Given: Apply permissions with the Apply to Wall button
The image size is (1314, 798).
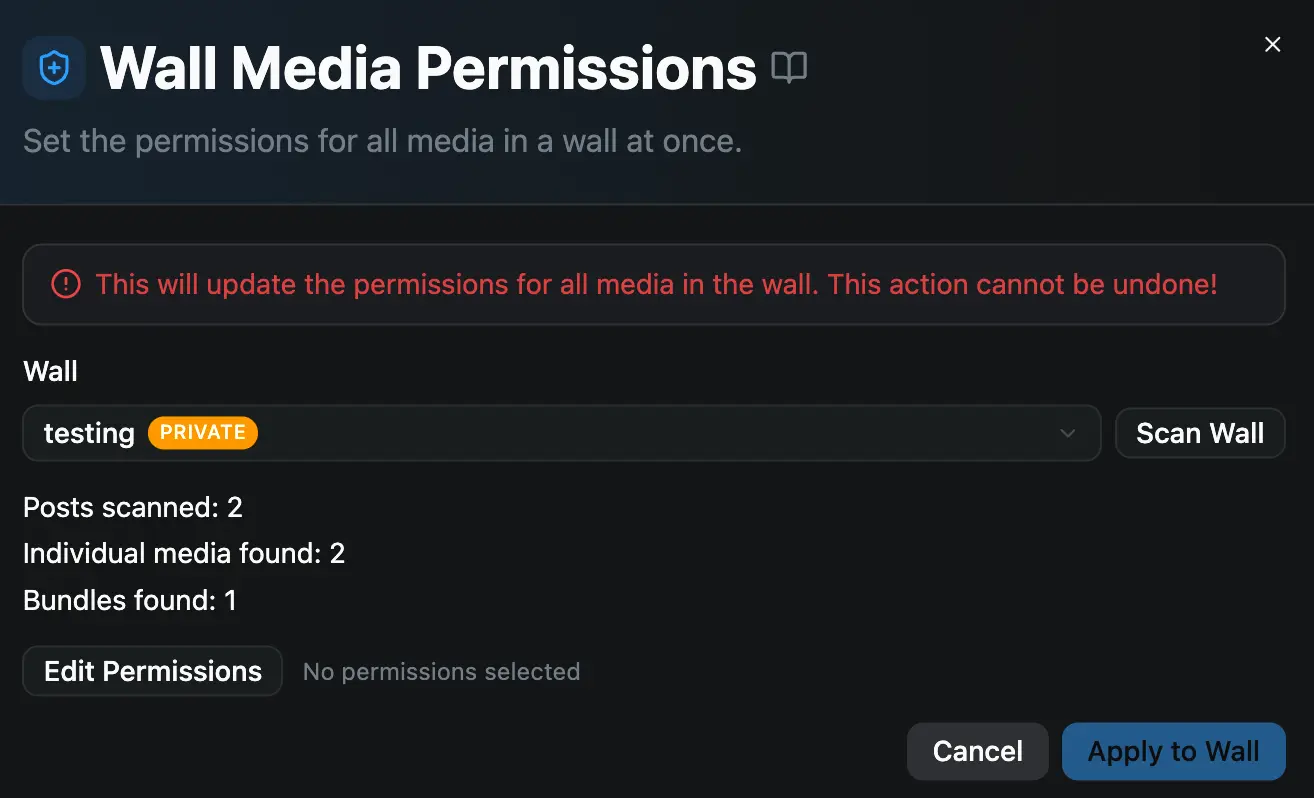Looking at the screenshot, I should (x=1173, y=751).
